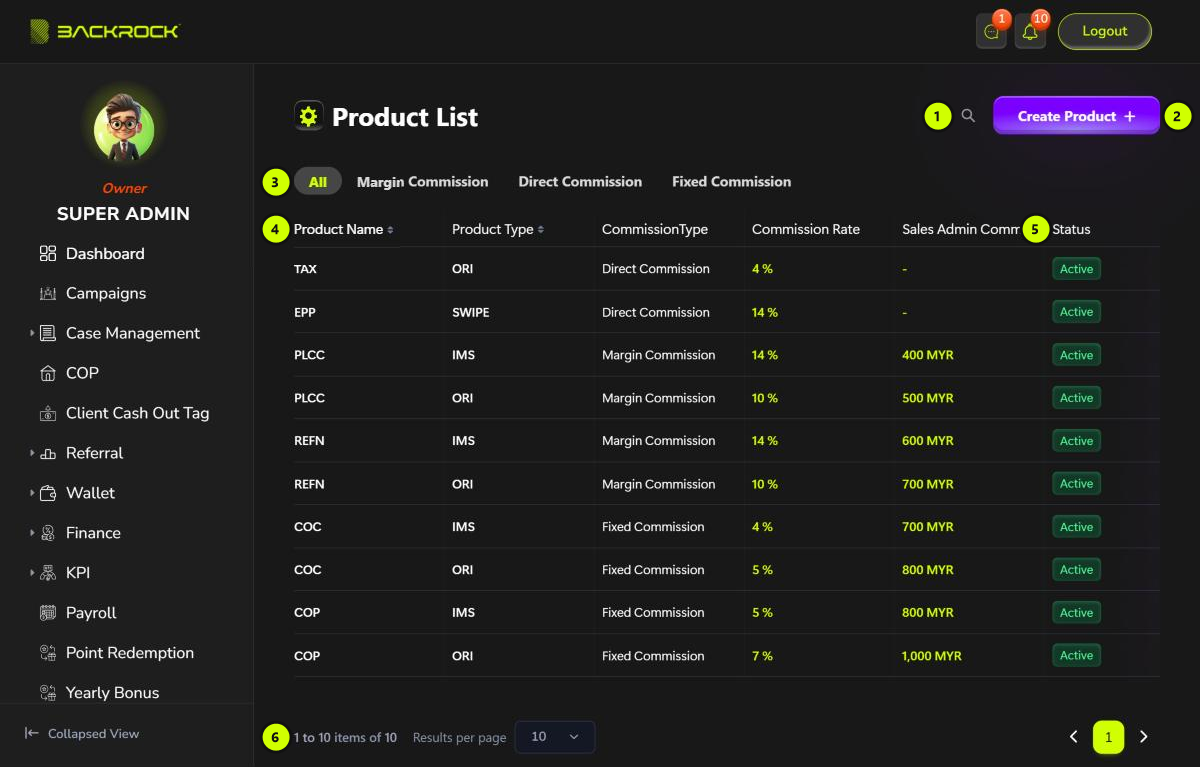Click the SWIPE product type cell
Screen dimensions: 1200x767
point(471,312)
